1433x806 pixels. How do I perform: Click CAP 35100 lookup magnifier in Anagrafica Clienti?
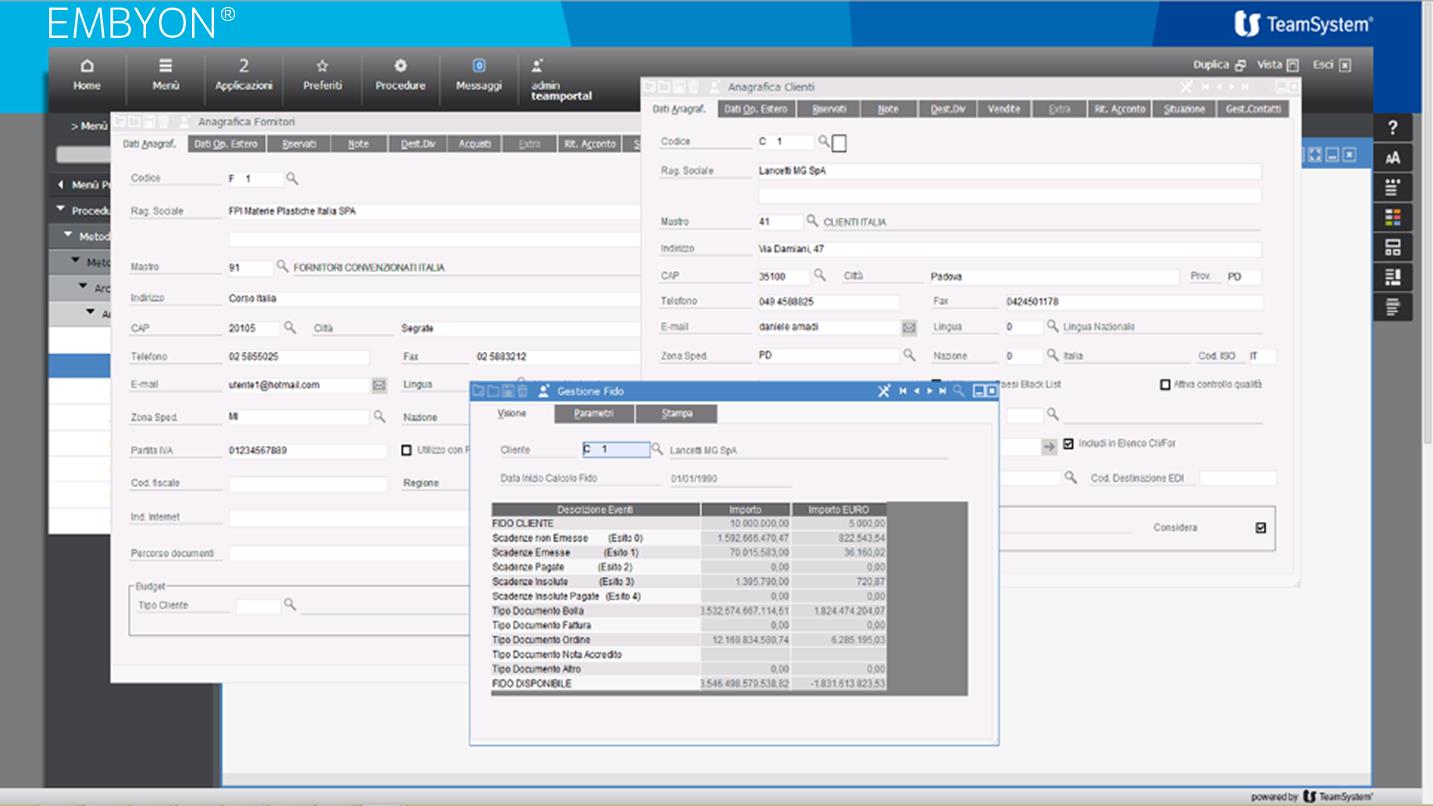(819, 275)
